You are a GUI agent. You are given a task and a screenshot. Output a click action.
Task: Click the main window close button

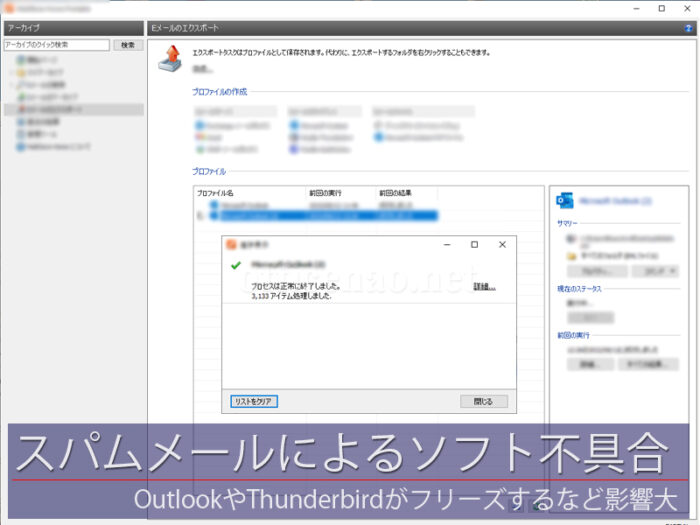coord(688,8)
